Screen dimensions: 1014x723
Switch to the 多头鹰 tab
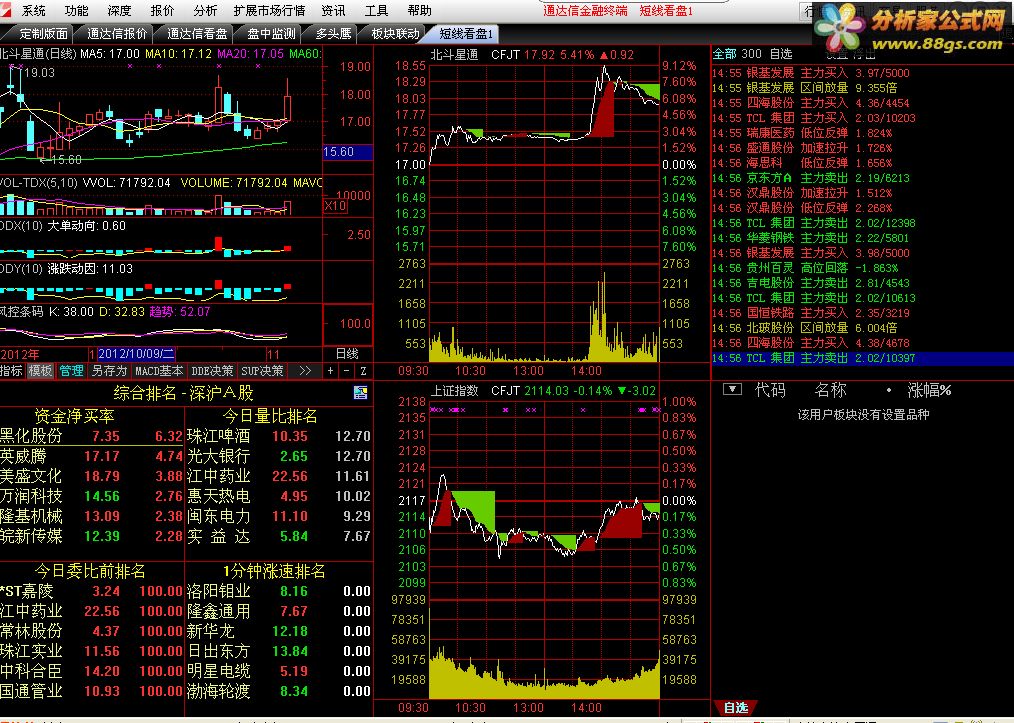pyautogui.click(x=334, y=34)
